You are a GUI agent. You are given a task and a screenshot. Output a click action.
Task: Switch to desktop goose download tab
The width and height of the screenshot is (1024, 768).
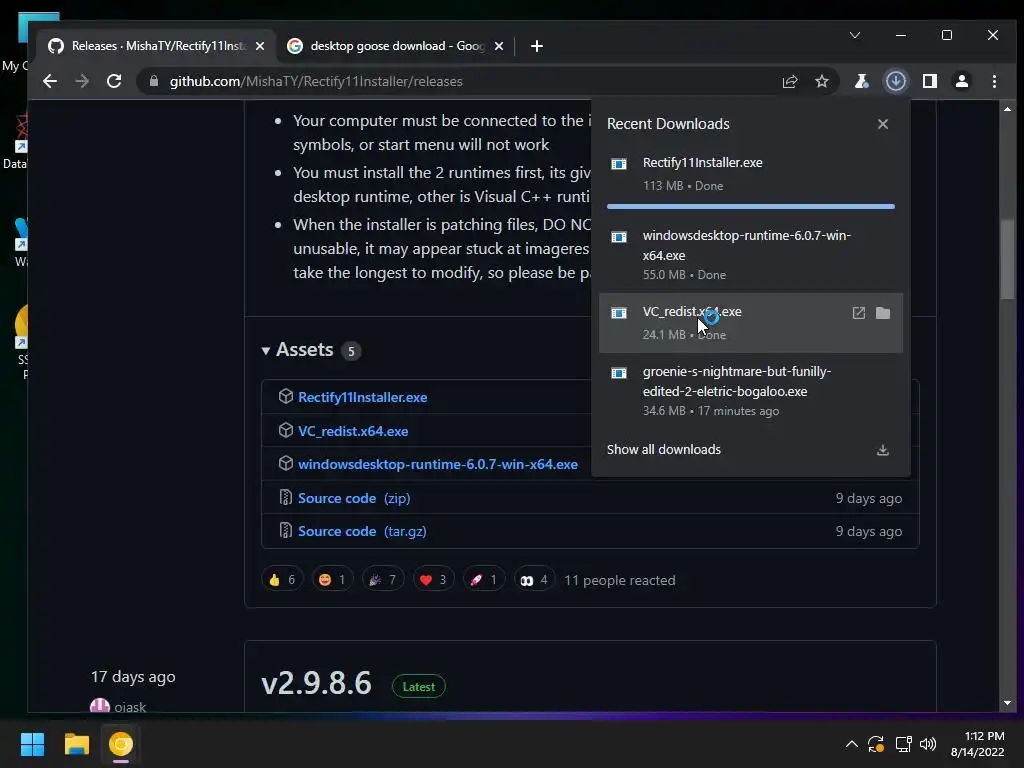click(396, 46)
